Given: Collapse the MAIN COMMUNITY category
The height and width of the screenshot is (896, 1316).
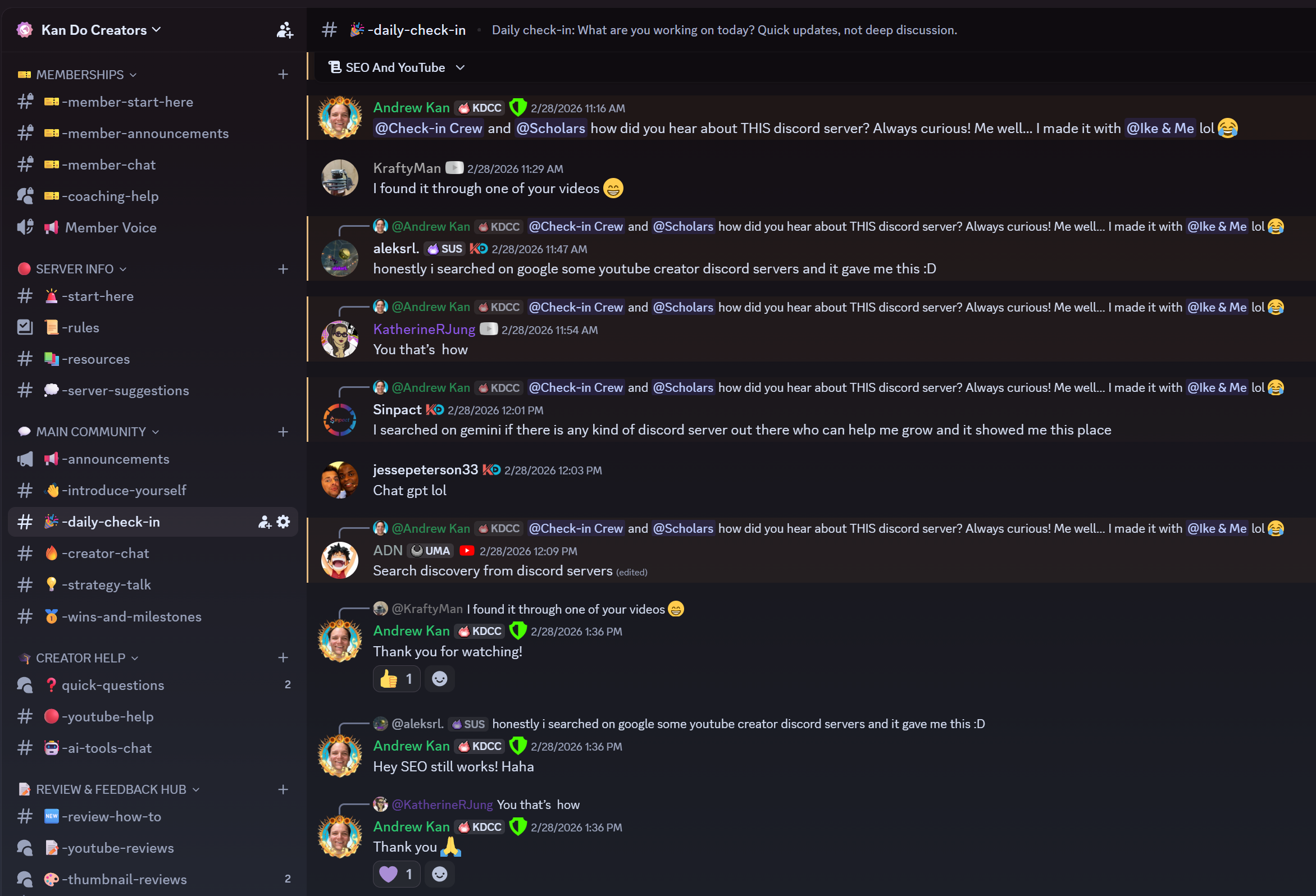Looking at the screenshot, I should point(90,432).
